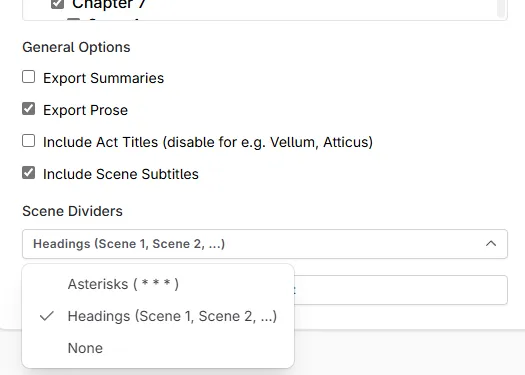Uncheck the Export Prose checkbox

(28, 109)
